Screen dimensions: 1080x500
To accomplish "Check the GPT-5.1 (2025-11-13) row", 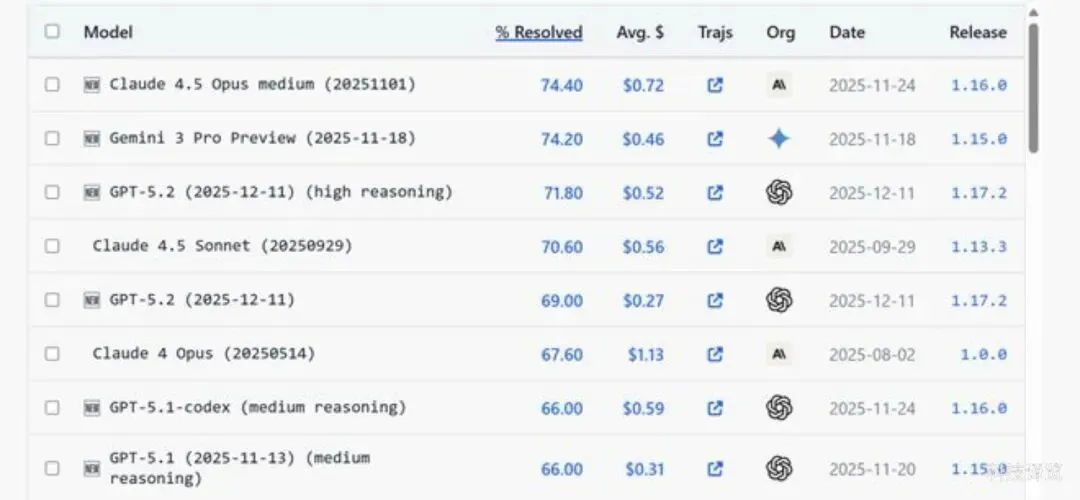I will (x=52, y=468).
